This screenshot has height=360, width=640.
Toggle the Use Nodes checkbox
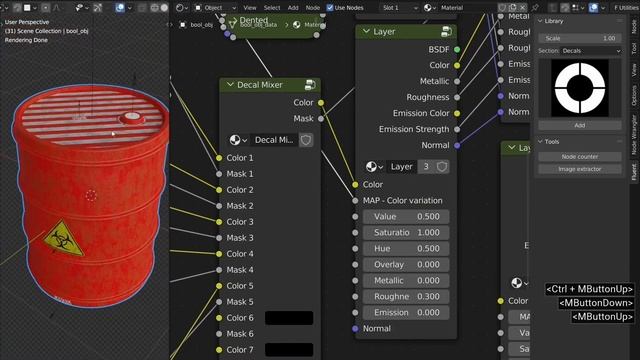(x=330, y=7)
